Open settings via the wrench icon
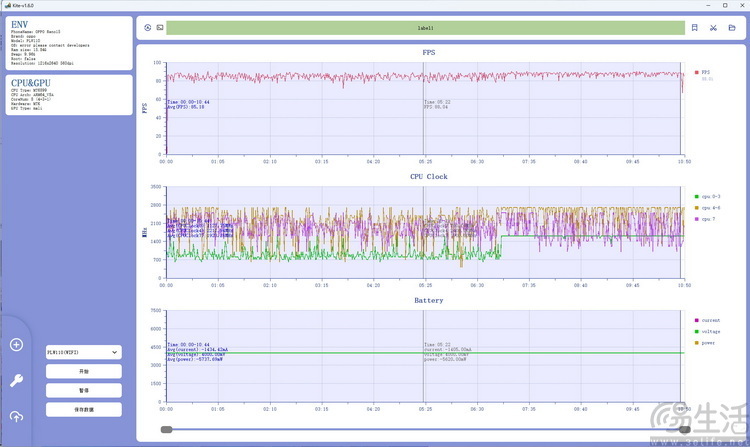The height and width of the screenshot is (447, 750). click(x=16, y=380)
